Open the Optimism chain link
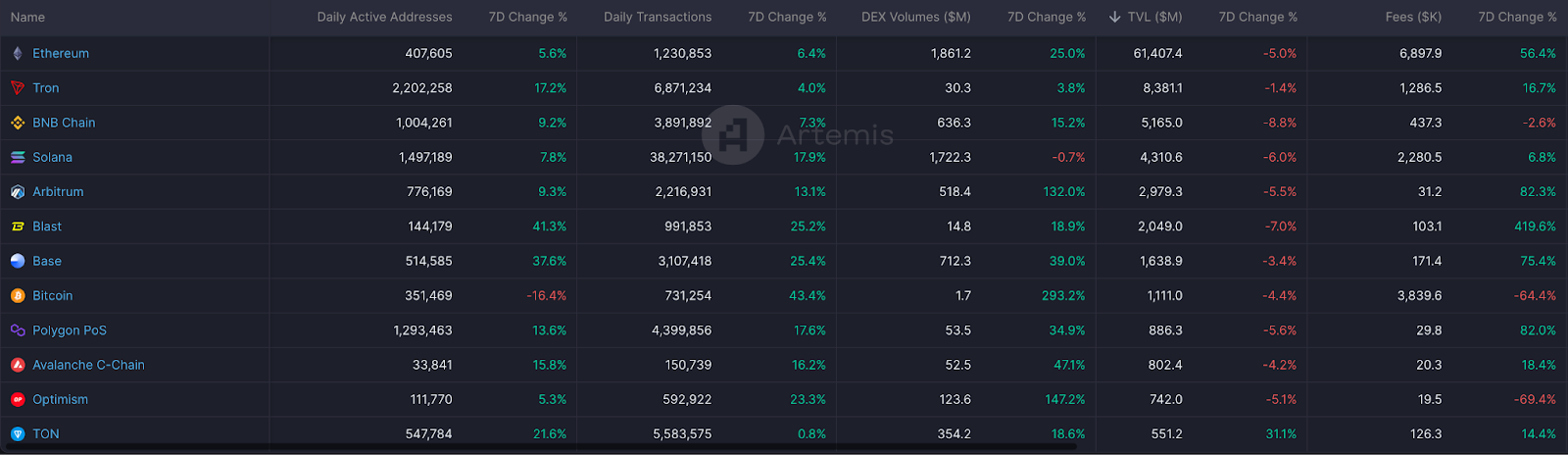1568x455 pixels. (60, 399)
